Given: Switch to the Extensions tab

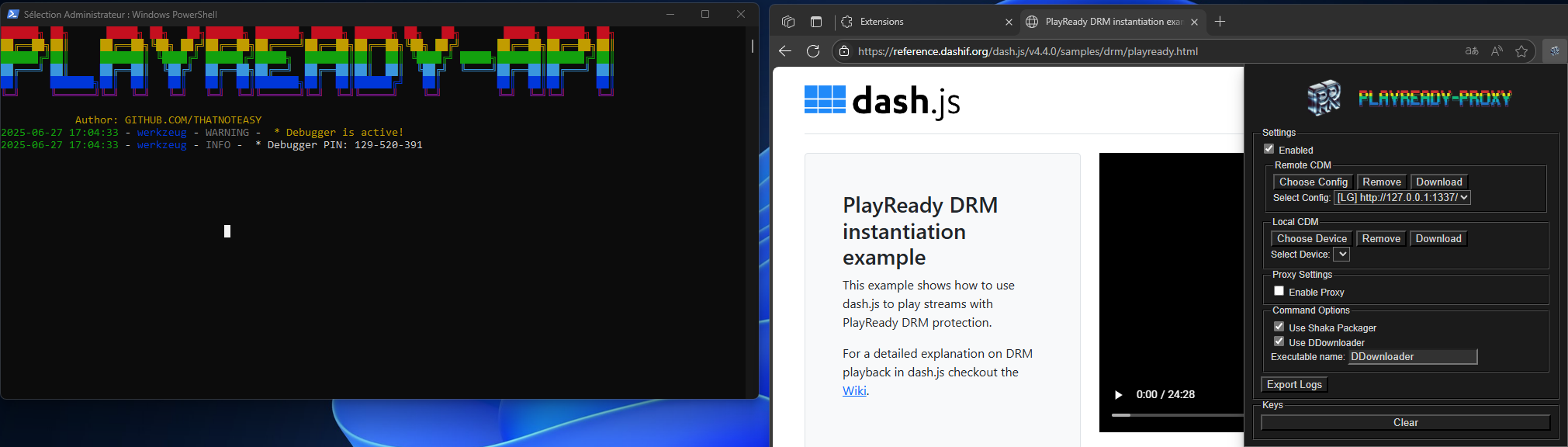Looking at the screenshot, I should point(925,22).
